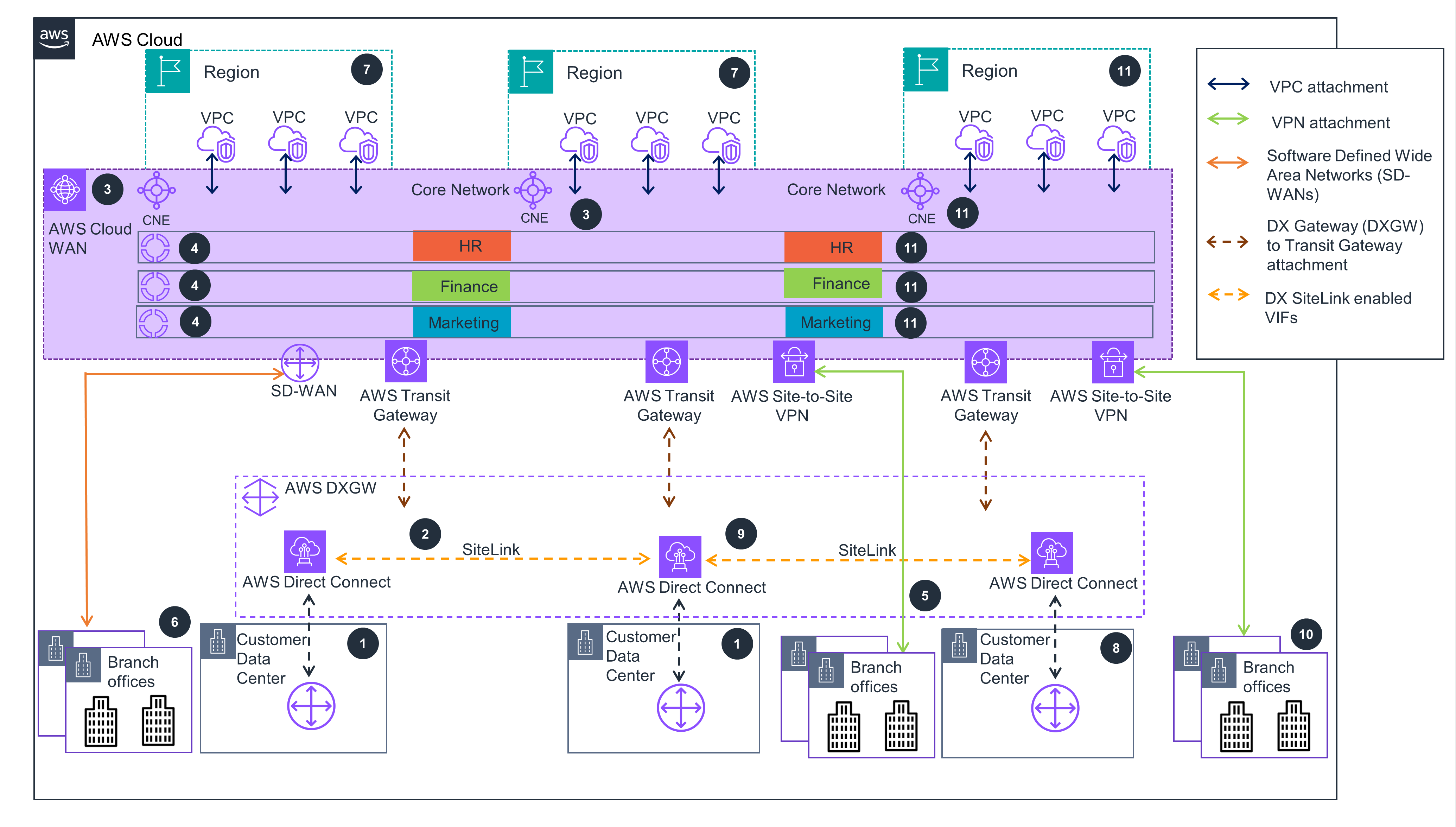This screenshot has width=1456, height=827.
Task: Click the right green Finance segment block
Action: (x=833, y=283)
